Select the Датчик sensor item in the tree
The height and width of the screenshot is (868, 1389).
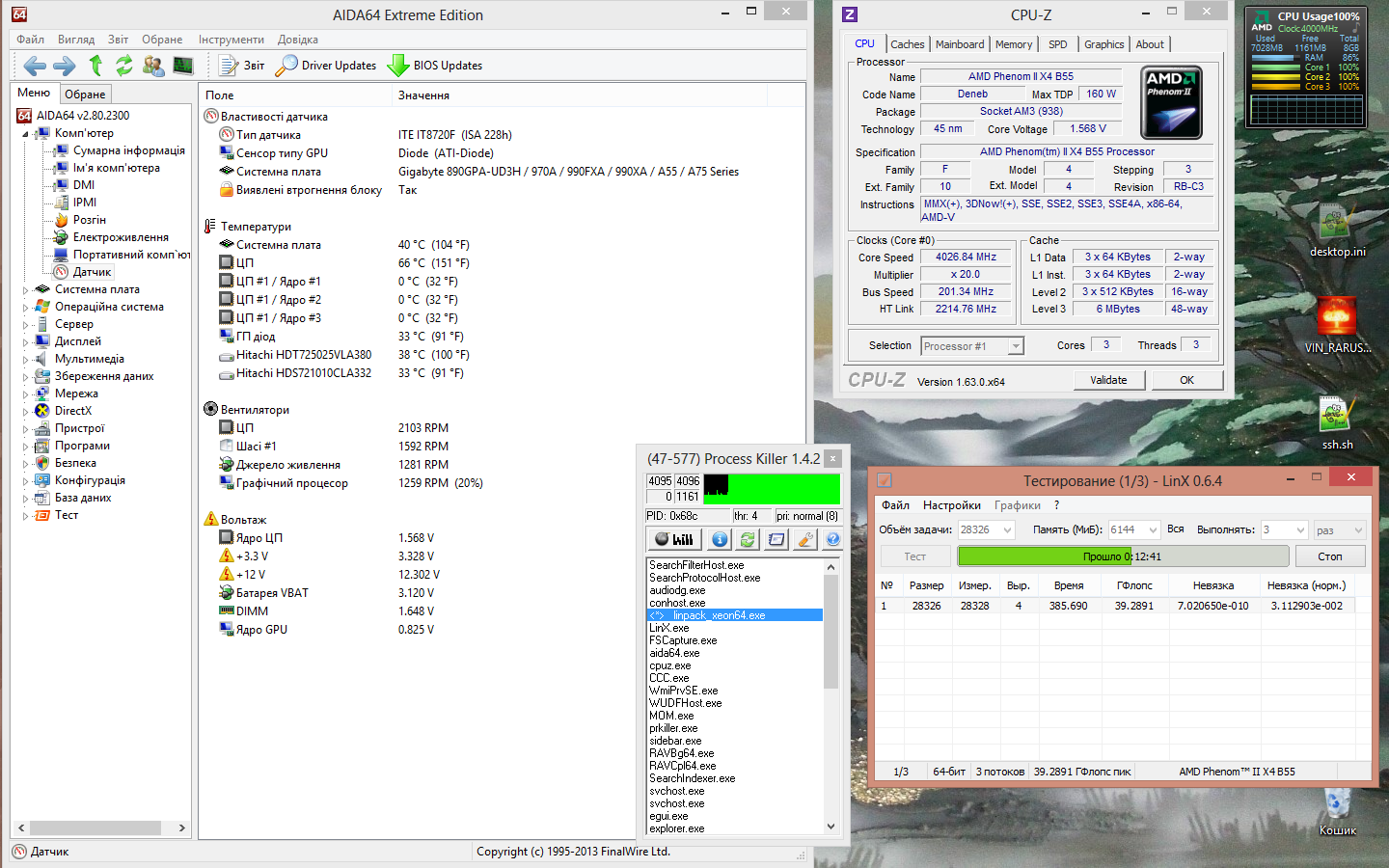point(92,272)
